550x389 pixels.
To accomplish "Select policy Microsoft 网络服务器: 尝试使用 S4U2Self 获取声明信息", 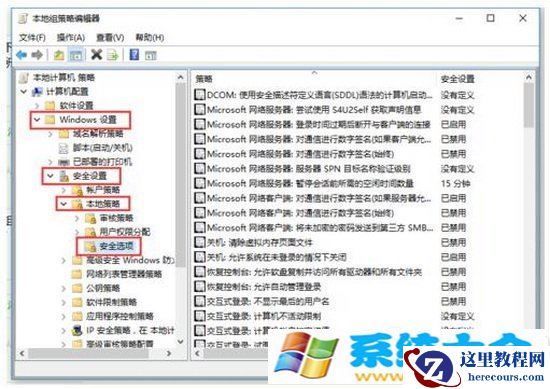I will click(x=314, y=110).
